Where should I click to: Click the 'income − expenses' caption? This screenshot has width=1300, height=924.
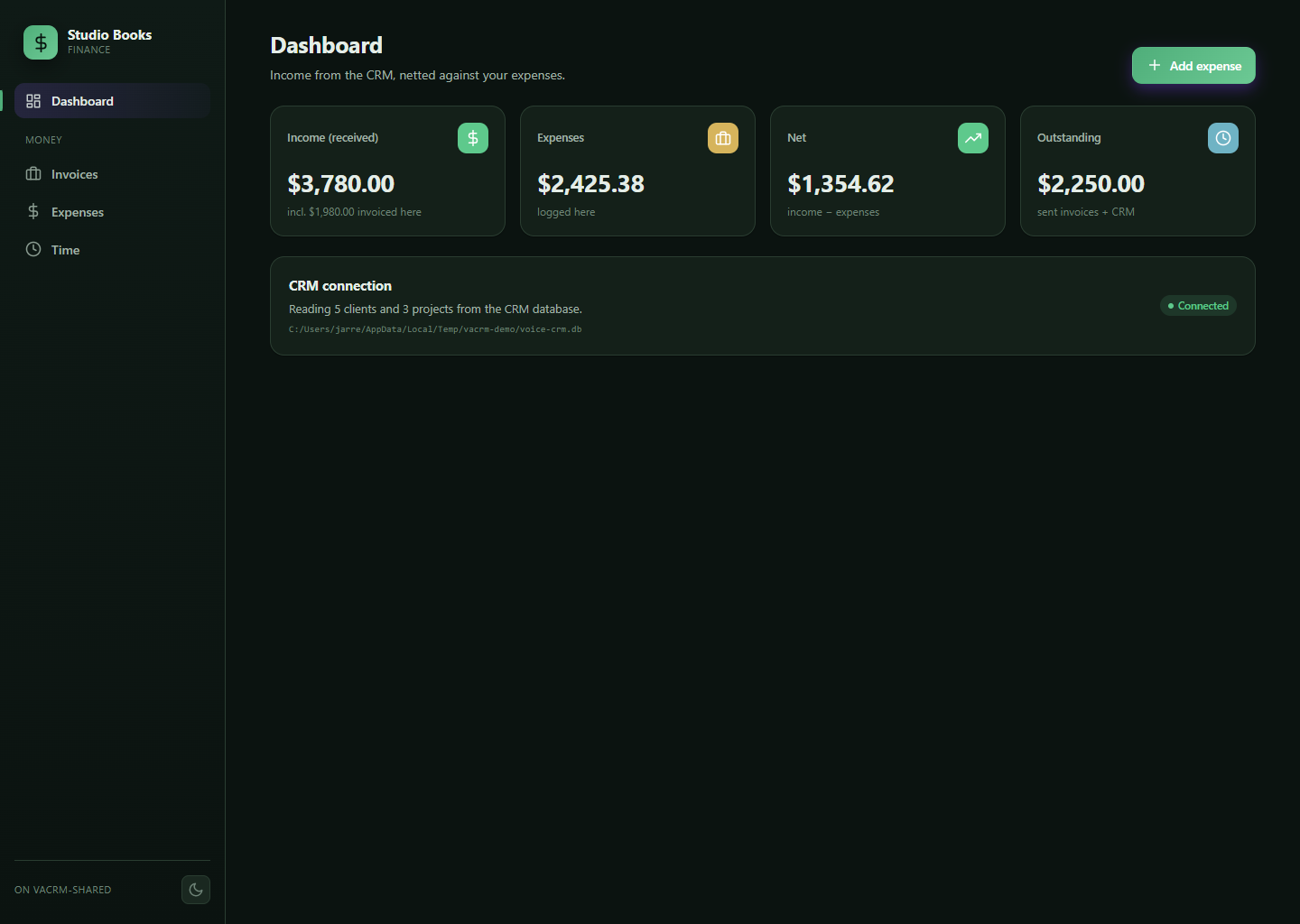click(833, 212)
